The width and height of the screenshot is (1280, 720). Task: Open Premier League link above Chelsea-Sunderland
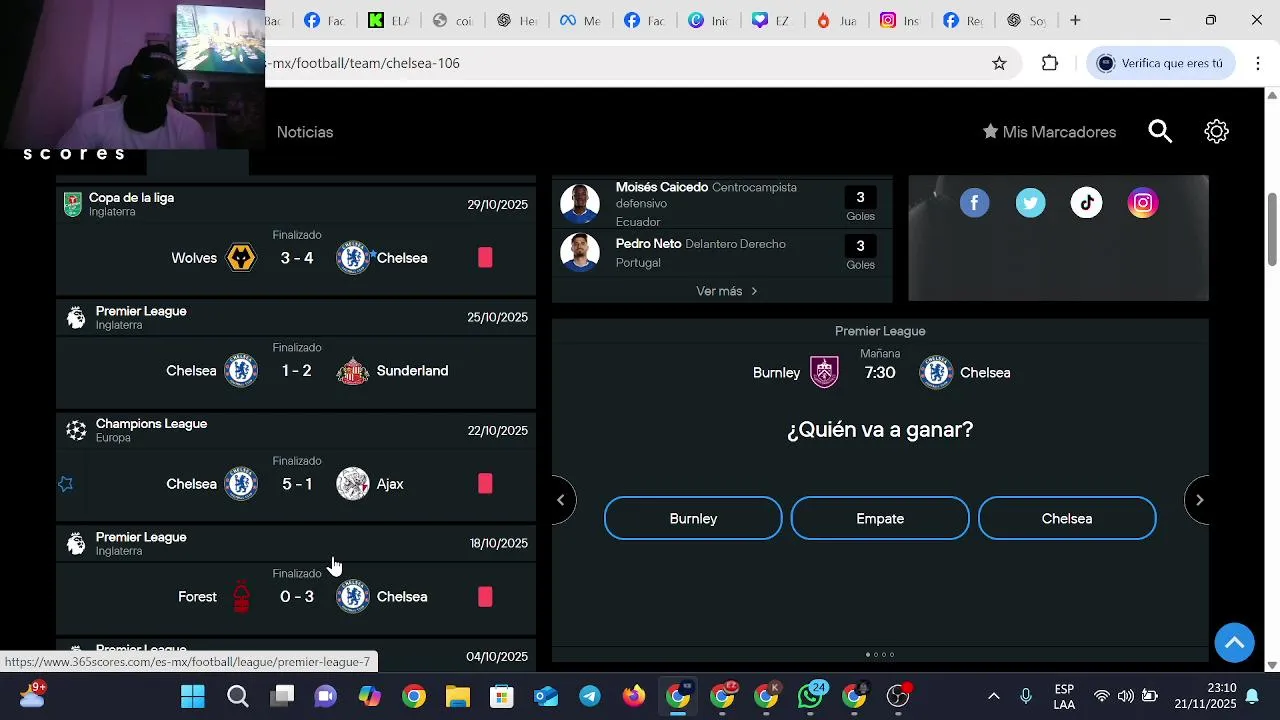pos(141,311)
